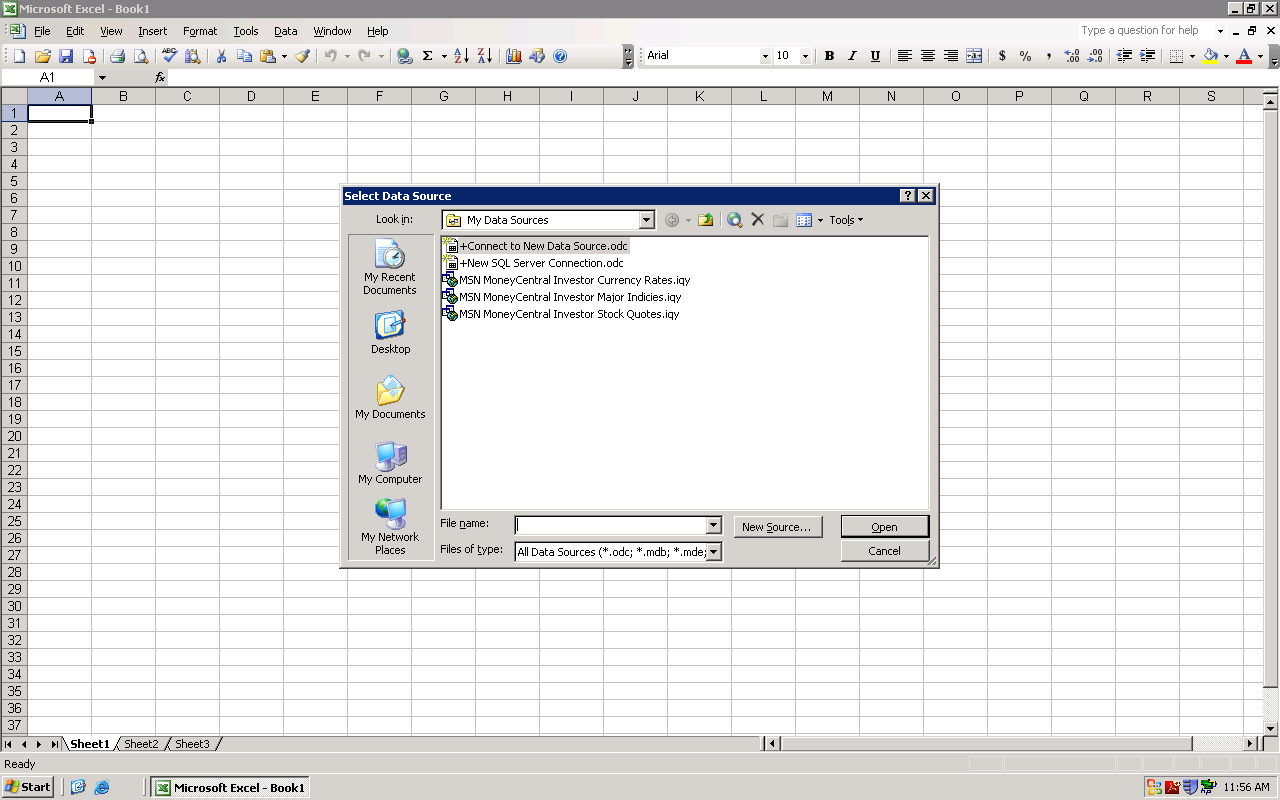
Task: Click the Microsoft Excel Help icon
Action: (x=560, y=56)
